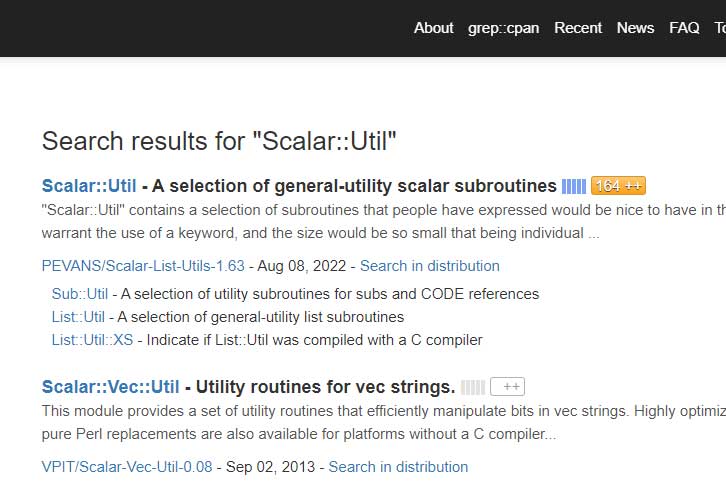Open the VPIT/Scalar-Vec-Util-0.08 distribution link

coord(127,467)
